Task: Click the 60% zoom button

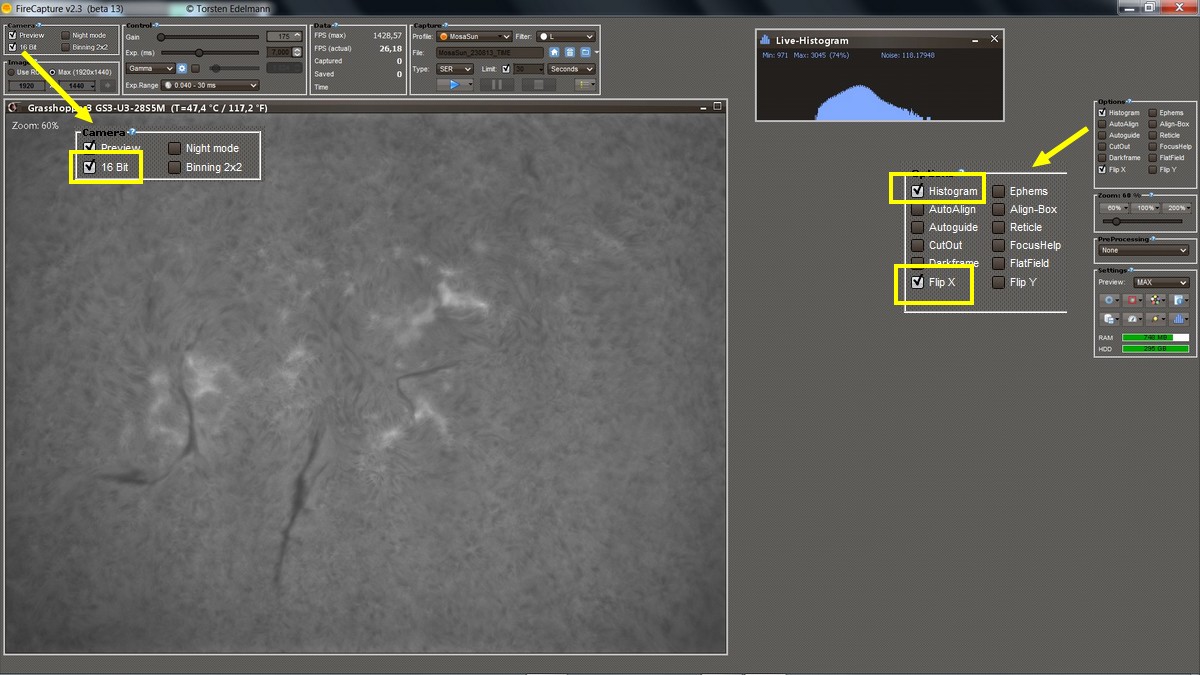Action: point(1114,208)
